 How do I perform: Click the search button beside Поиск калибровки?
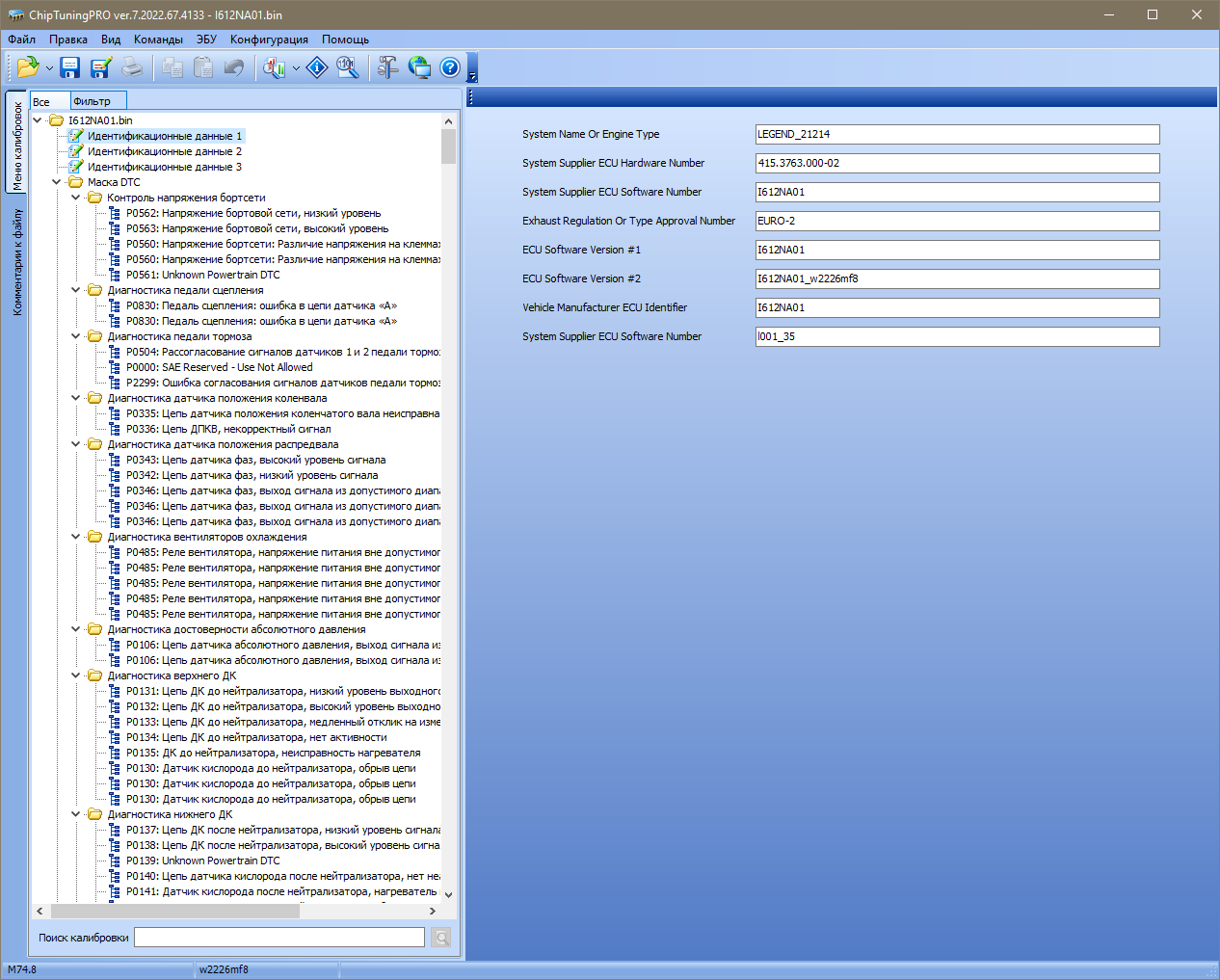coord(441,938)
